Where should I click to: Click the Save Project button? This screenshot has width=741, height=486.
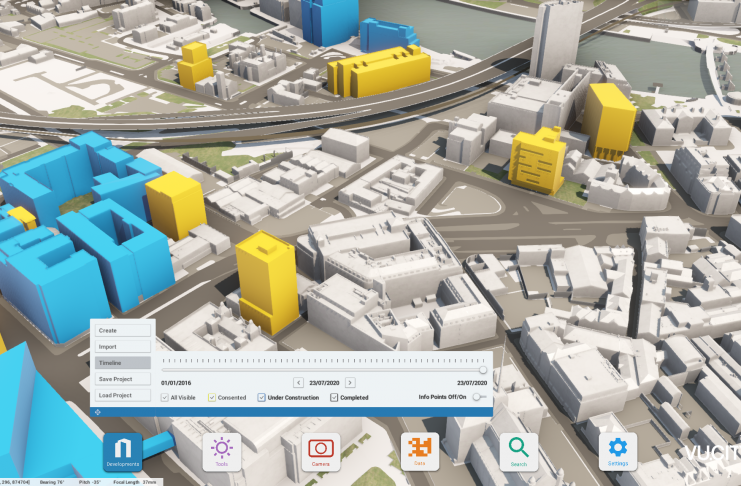pos(123,379)
